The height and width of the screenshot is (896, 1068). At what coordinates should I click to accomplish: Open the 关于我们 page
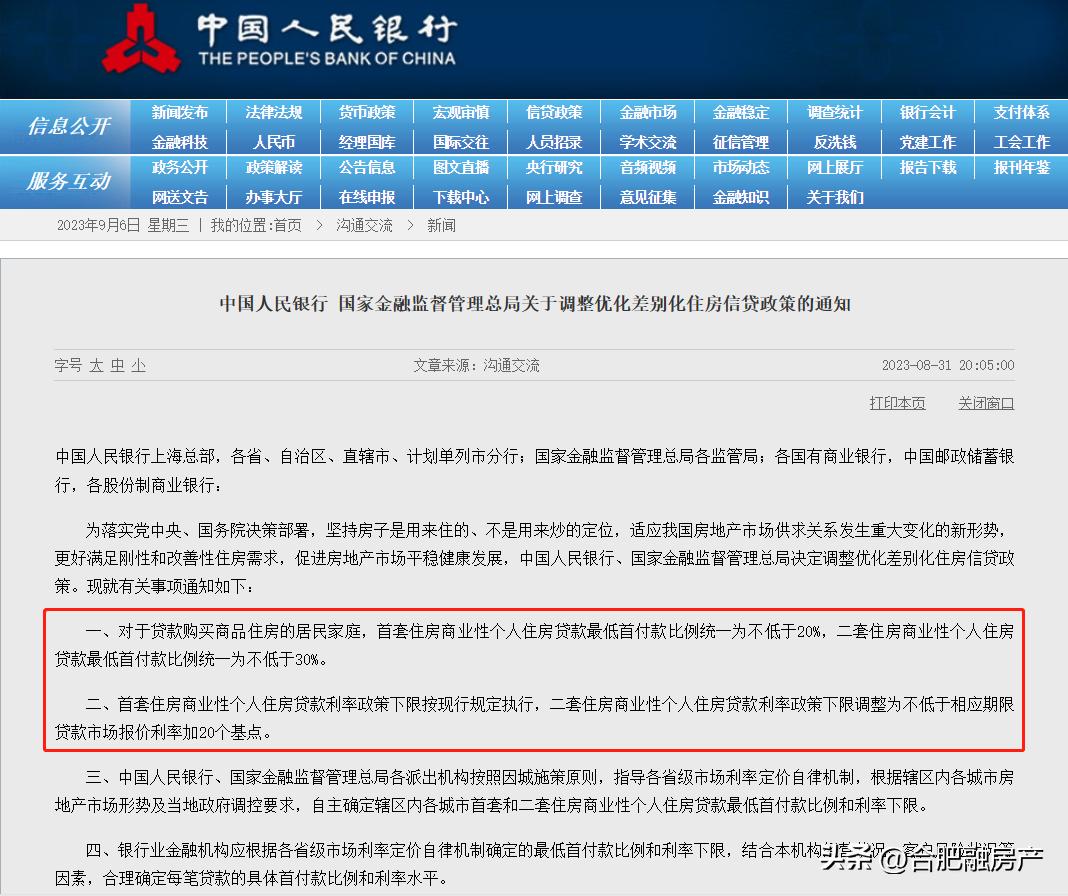834,197
